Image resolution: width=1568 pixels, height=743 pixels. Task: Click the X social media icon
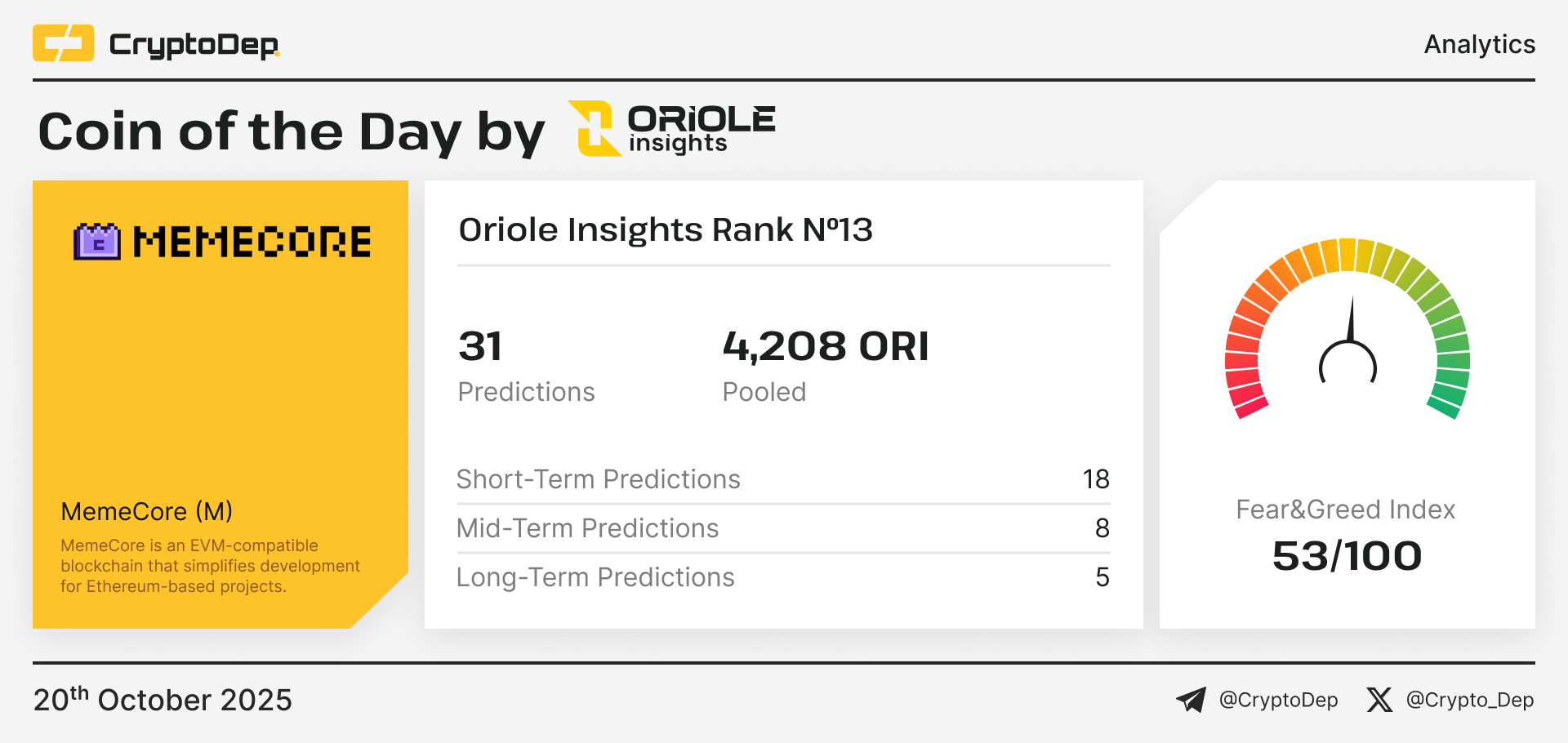[1379, 700]
